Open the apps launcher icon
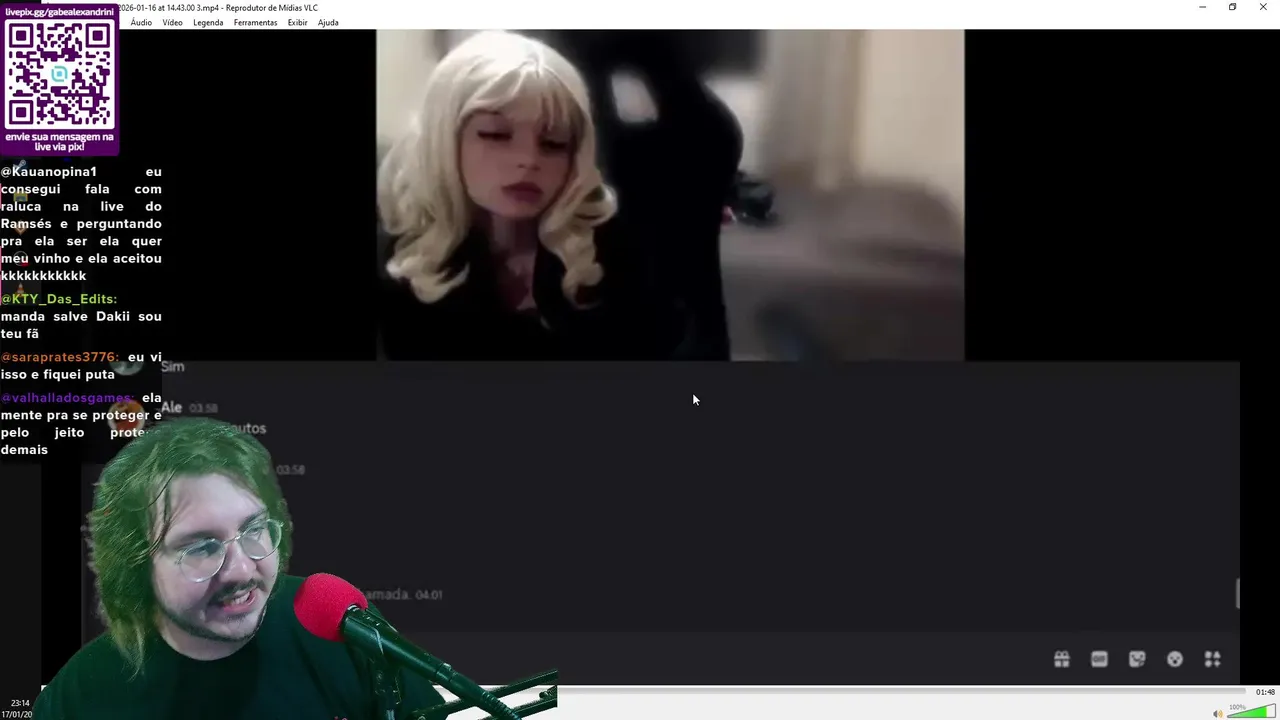 coord(1212,659)
